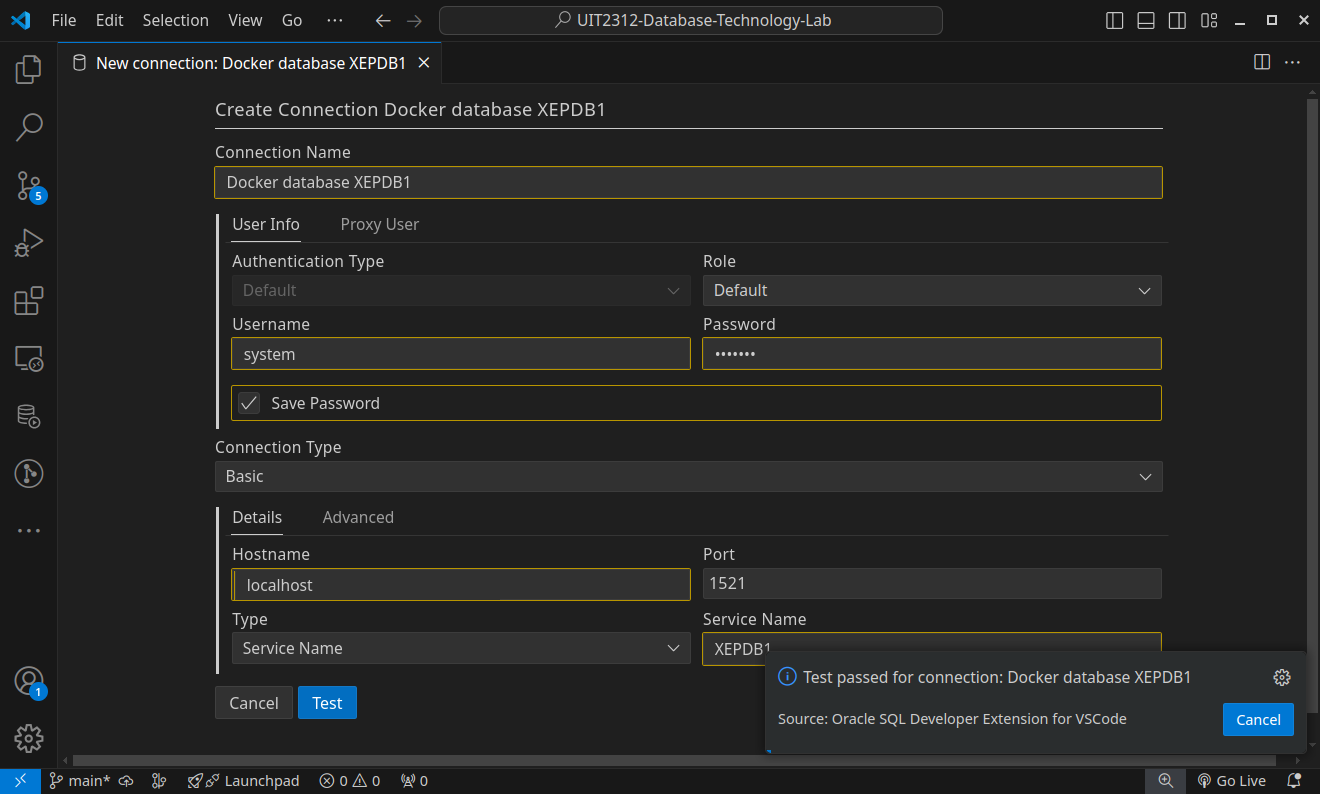Click Go Live in the status bar
Viewport: 1320px width, 794px height.
[x=1232, y=780]
